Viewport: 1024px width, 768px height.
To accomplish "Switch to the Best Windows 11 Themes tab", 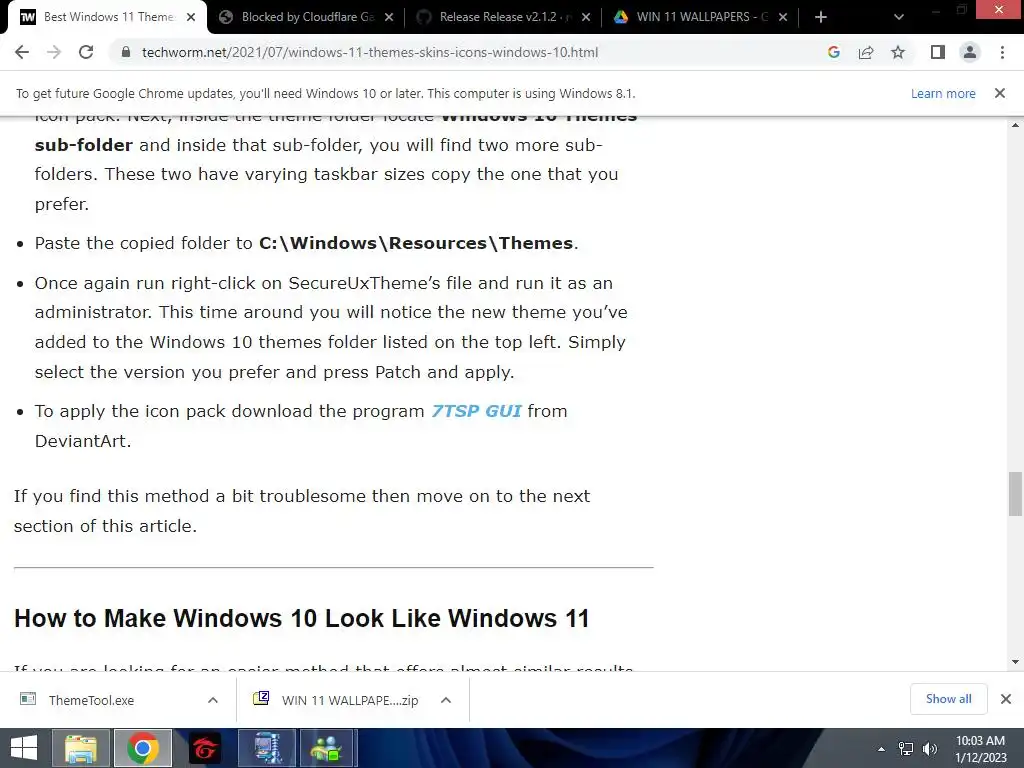I will coord(108,17).
